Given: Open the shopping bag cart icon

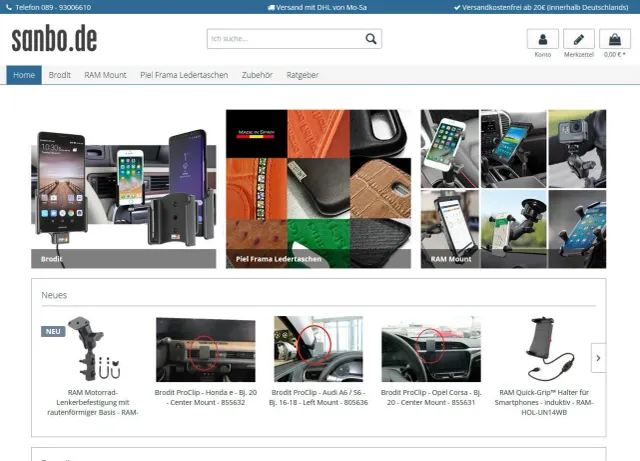Looking at the screenshot, I should point(615,39).
